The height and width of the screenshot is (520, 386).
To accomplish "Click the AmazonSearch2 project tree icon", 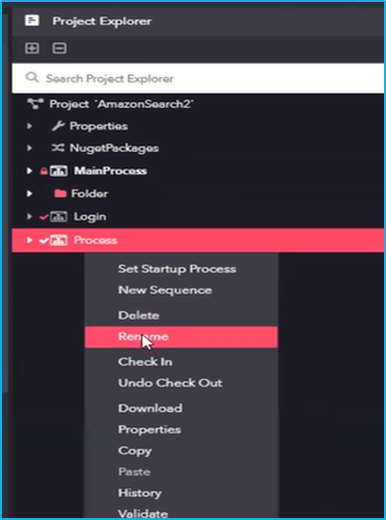I will tap(35, 104).
